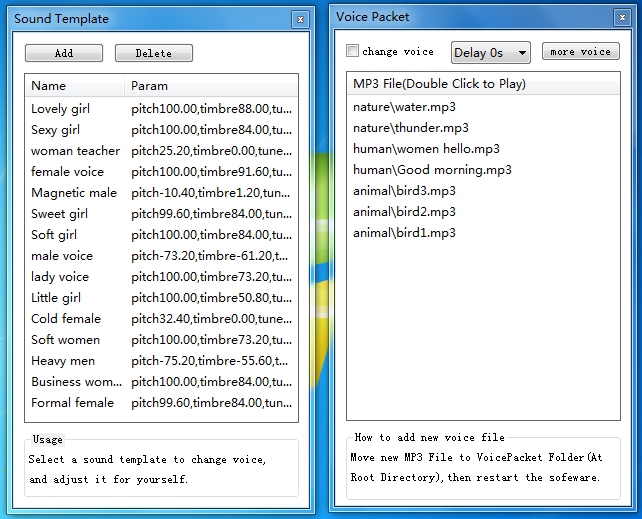The image size is (642, 519).
Task: Select the Sweet girl template
Action: pos(161,214)
